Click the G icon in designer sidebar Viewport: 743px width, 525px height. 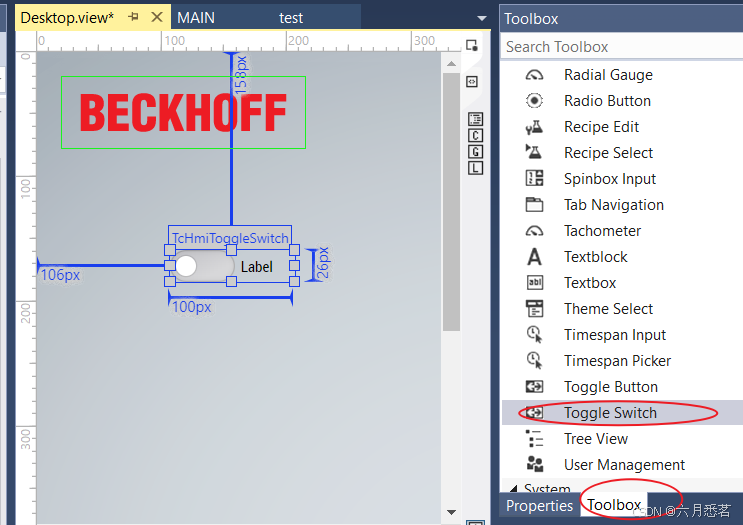(475, 152)
